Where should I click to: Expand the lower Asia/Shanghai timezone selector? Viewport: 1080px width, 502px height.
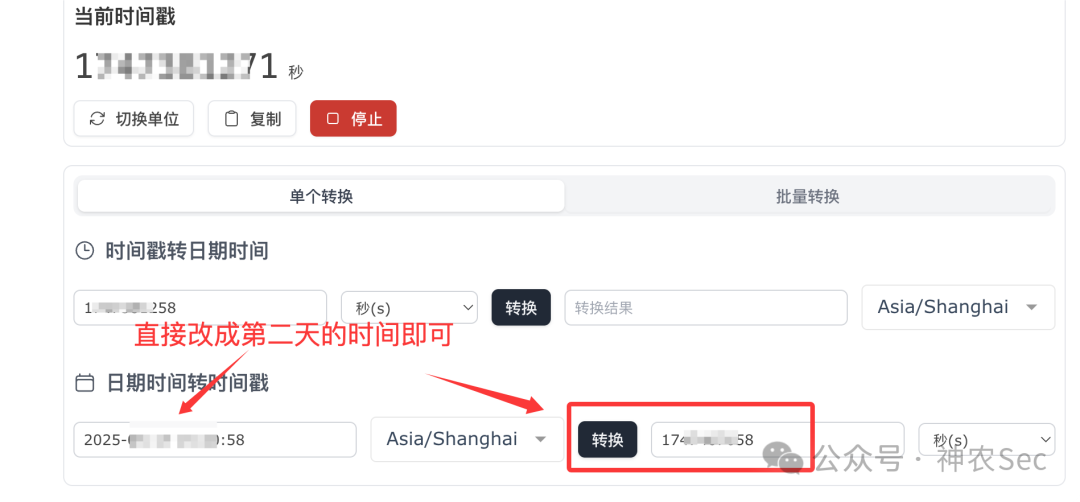[467, 439]
